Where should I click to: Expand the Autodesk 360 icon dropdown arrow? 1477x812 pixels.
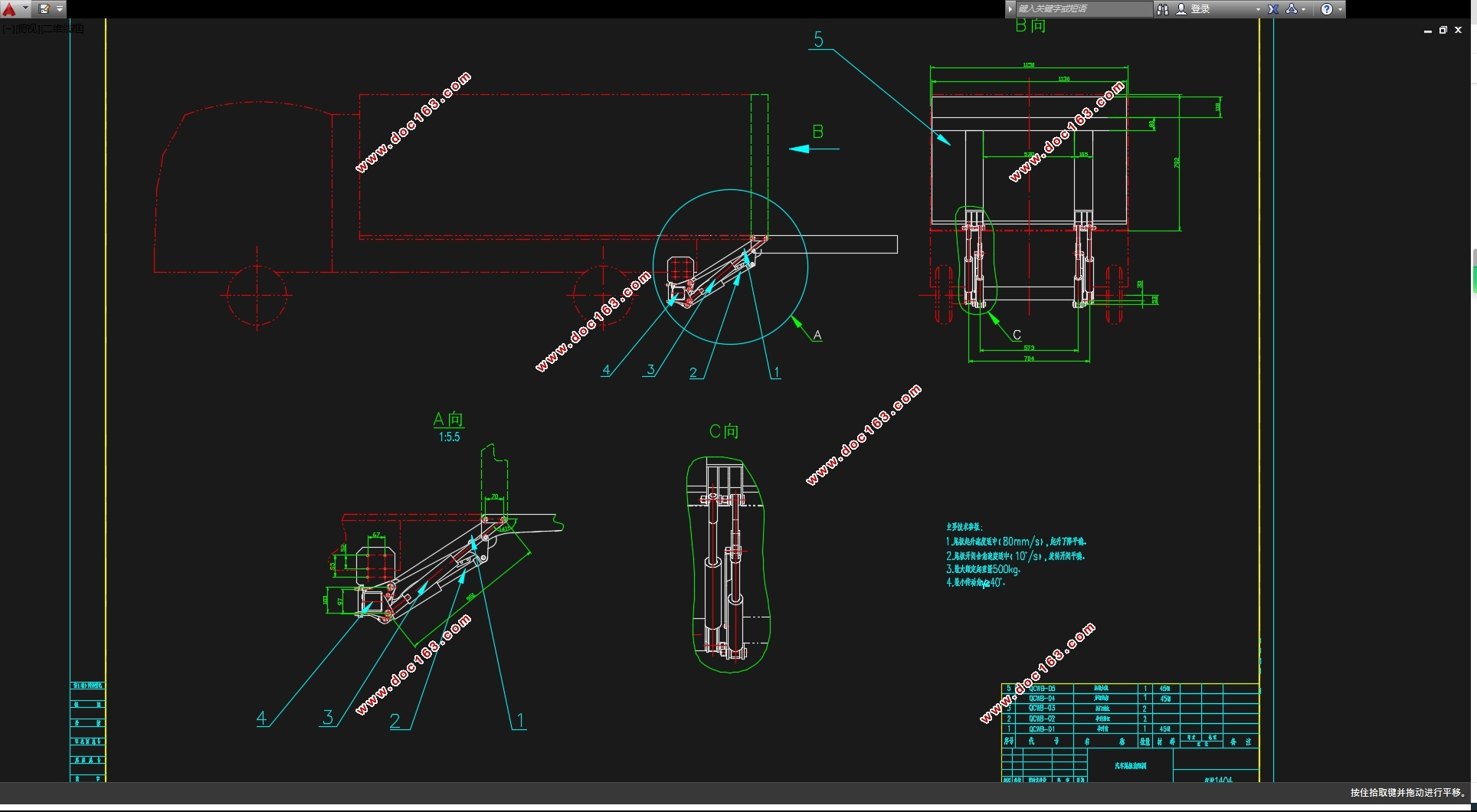1304,9
